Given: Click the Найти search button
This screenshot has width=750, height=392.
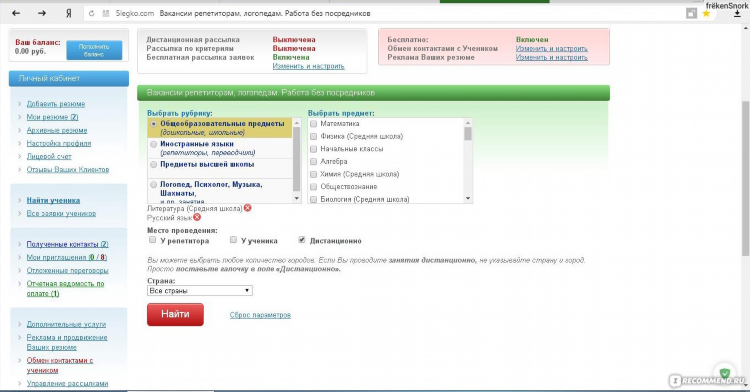Looking at the screenshot, I should coord(175,314).
